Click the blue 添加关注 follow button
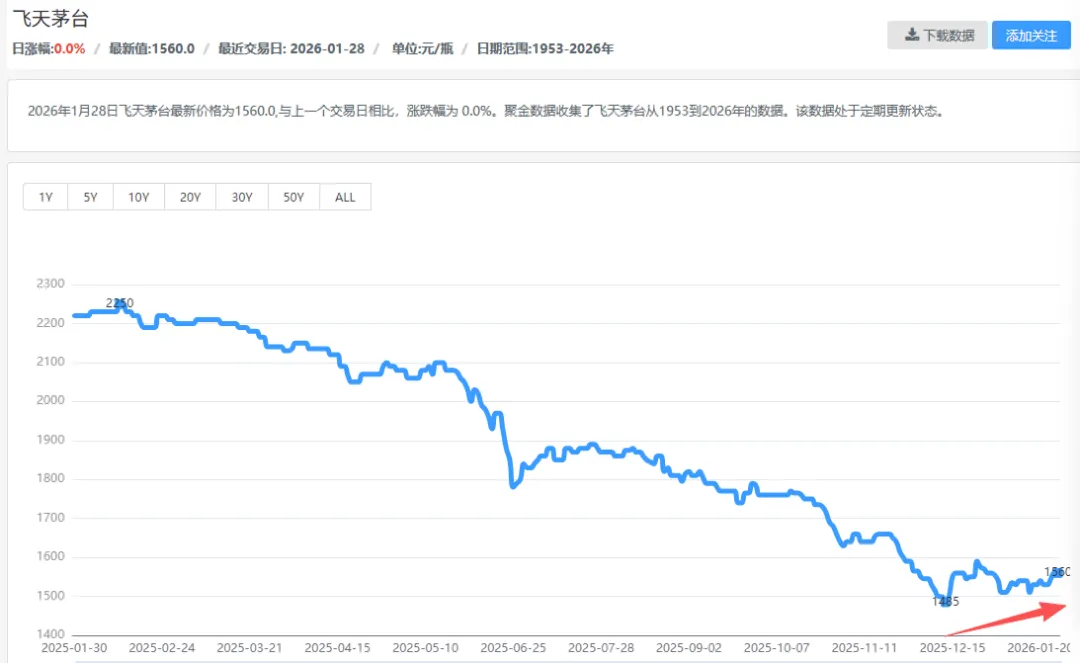The width and height of the screenshot is (1080, 663). click(x=1031, y=35)
